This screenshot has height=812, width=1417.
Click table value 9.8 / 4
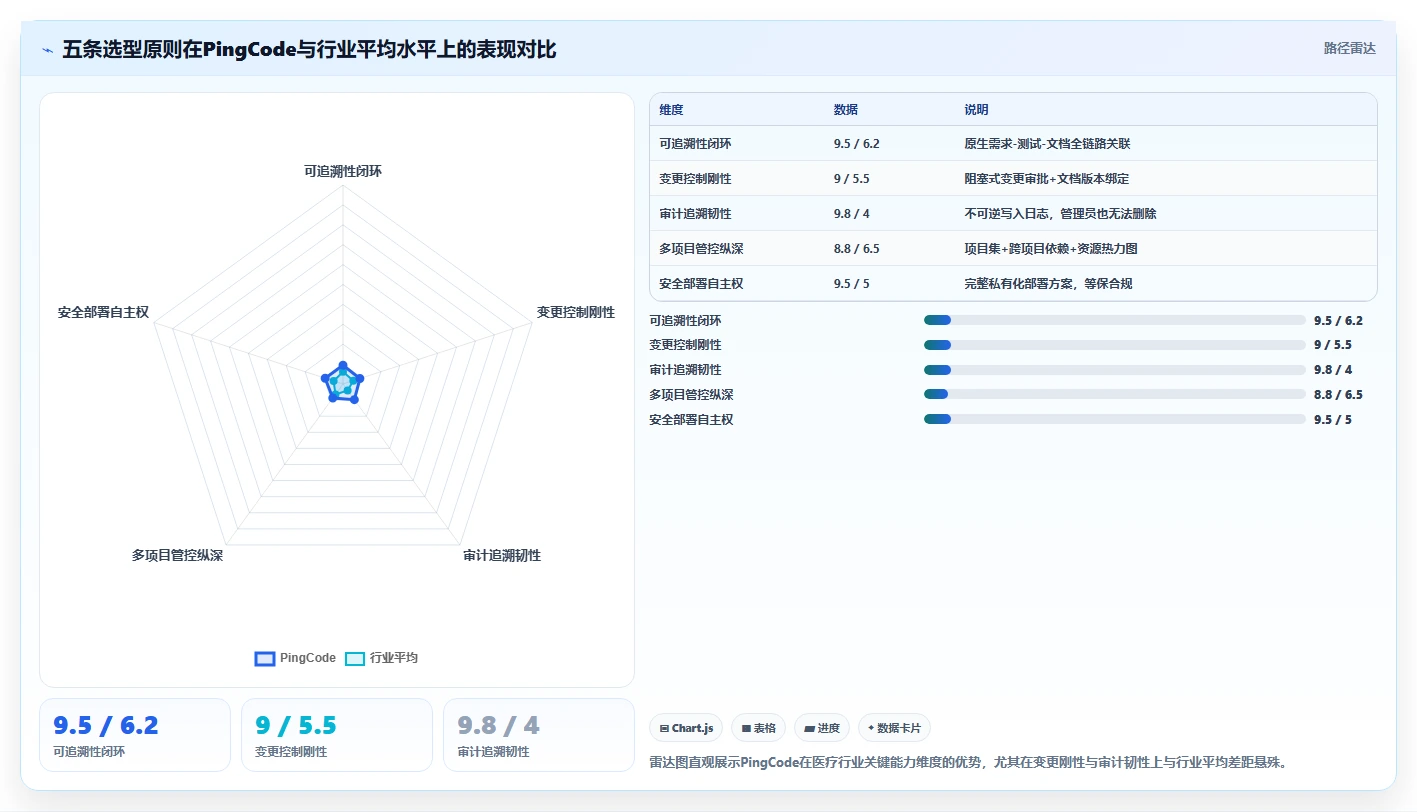[851, 214]
